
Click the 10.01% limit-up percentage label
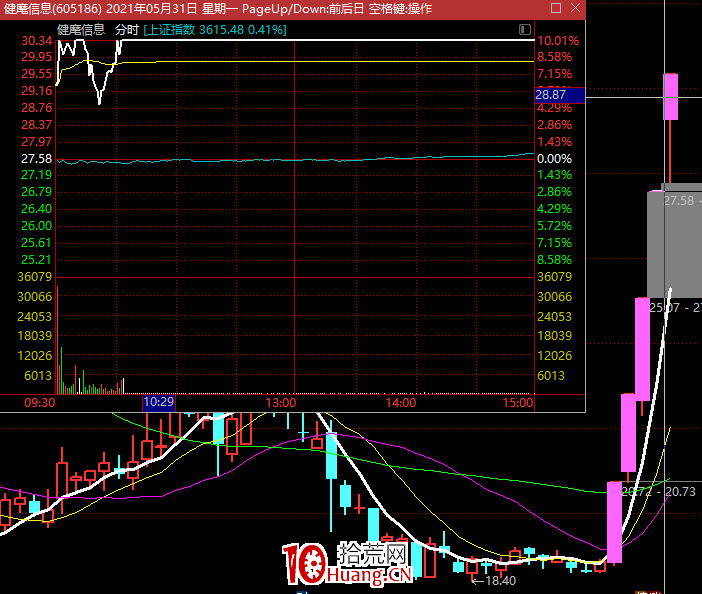pos(557,41)
